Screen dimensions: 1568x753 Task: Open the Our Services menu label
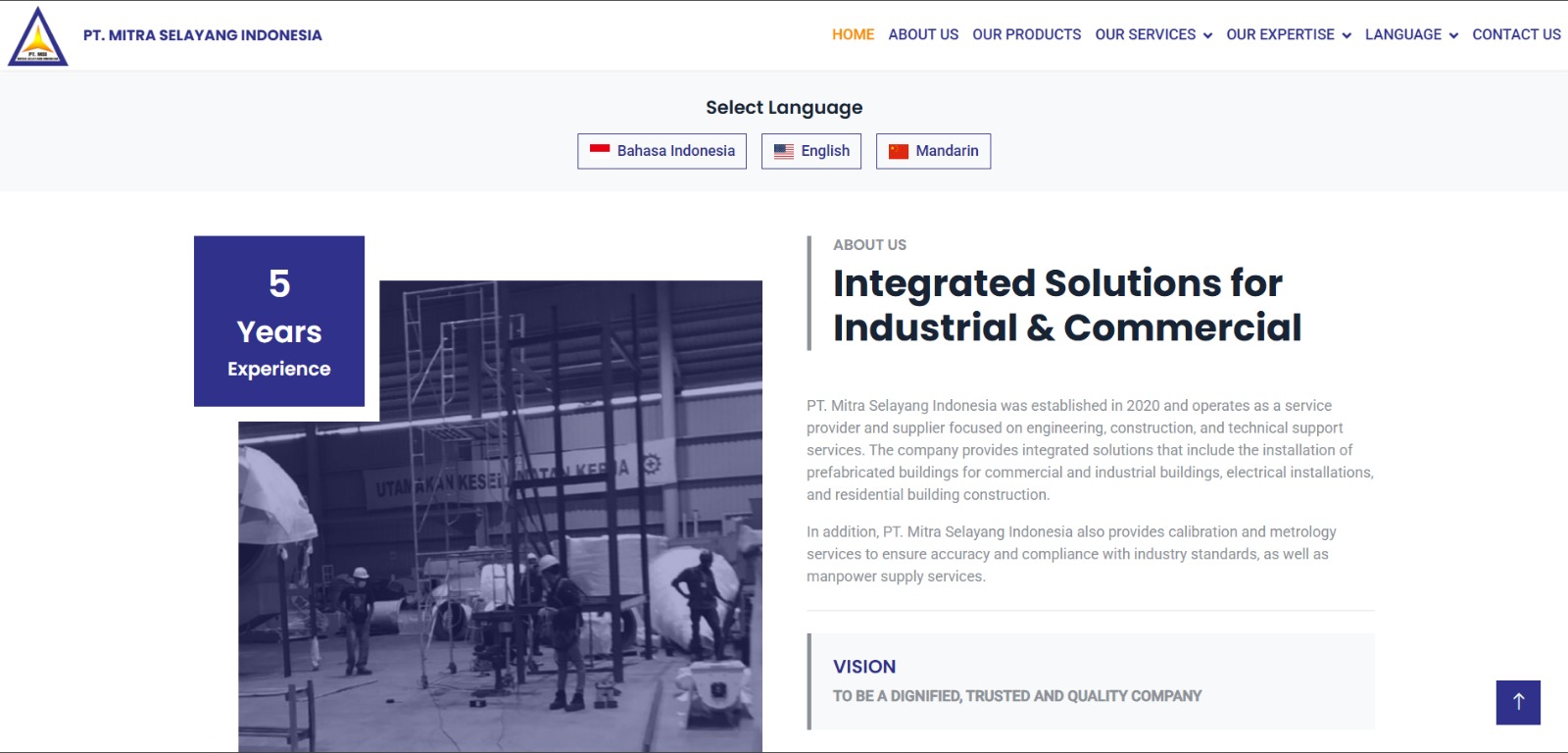tap(1146, 34)
